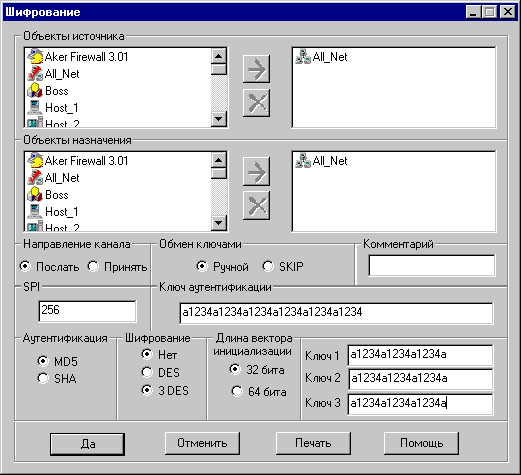
Task: Choose SKIP key exchange option
Action: 283,266
